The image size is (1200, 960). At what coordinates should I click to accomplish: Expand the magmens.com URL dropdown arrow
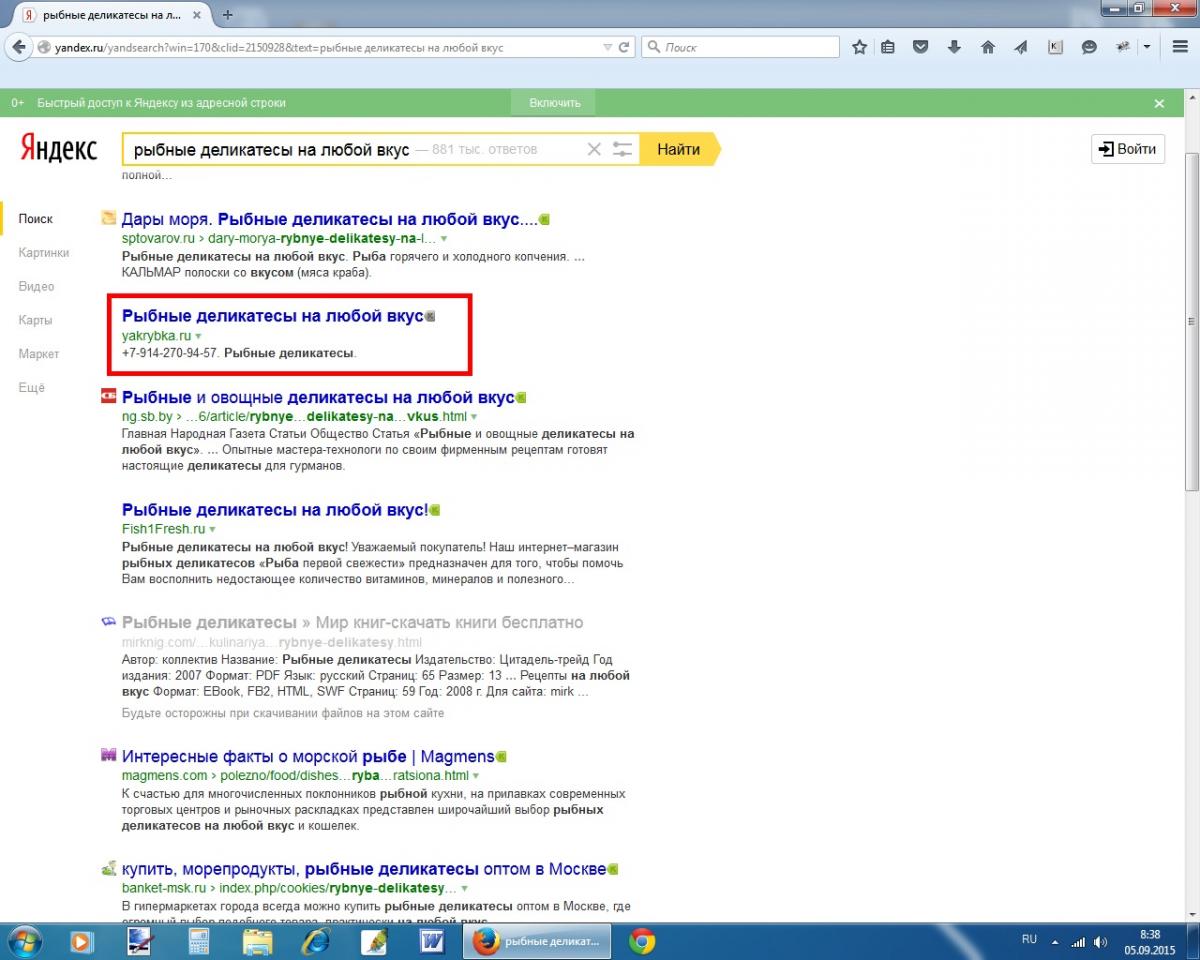click(476, 775)
